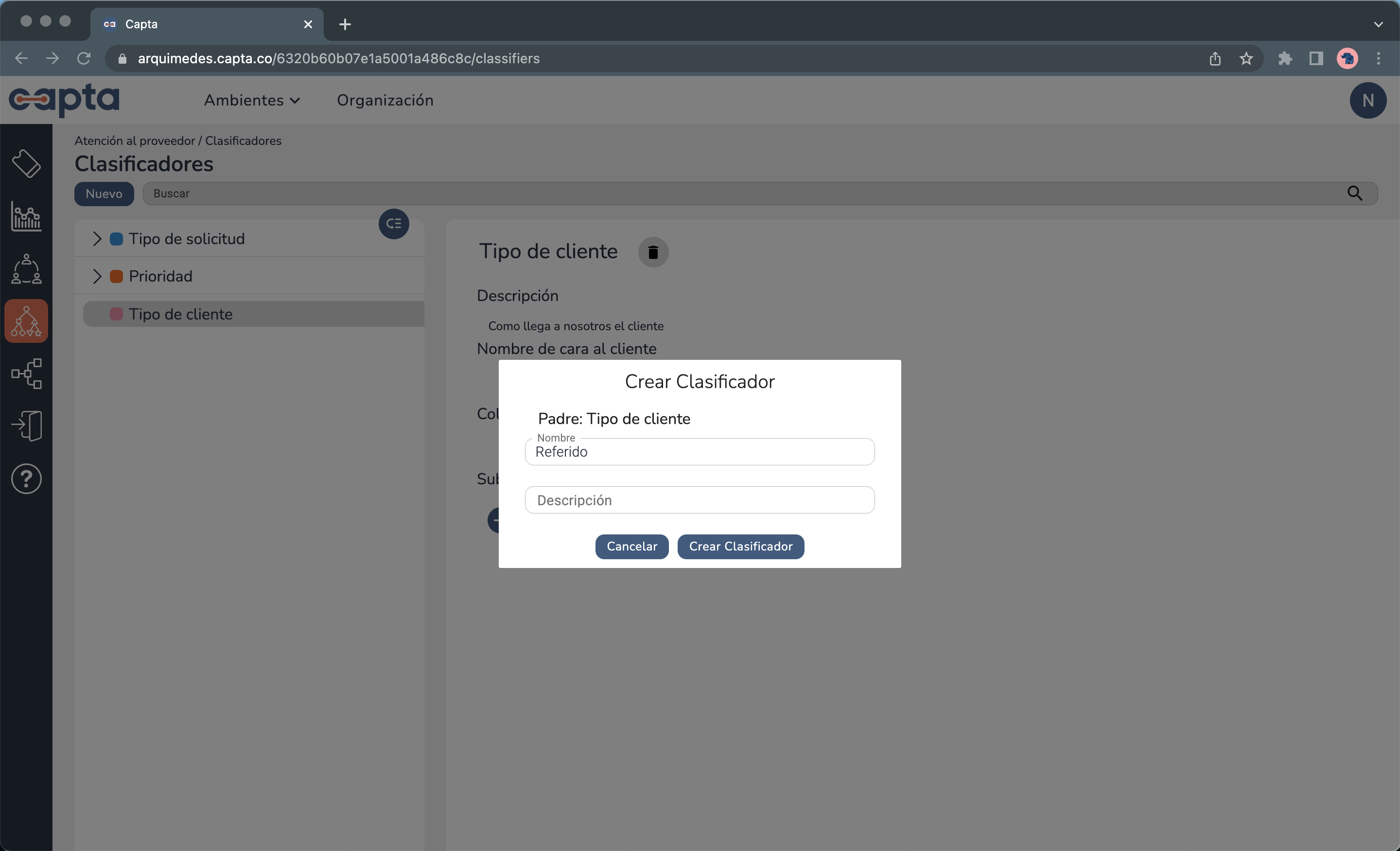Focus the Descripción field in dialog
This screenshot has height=851, width=1400.
[700, 500]
